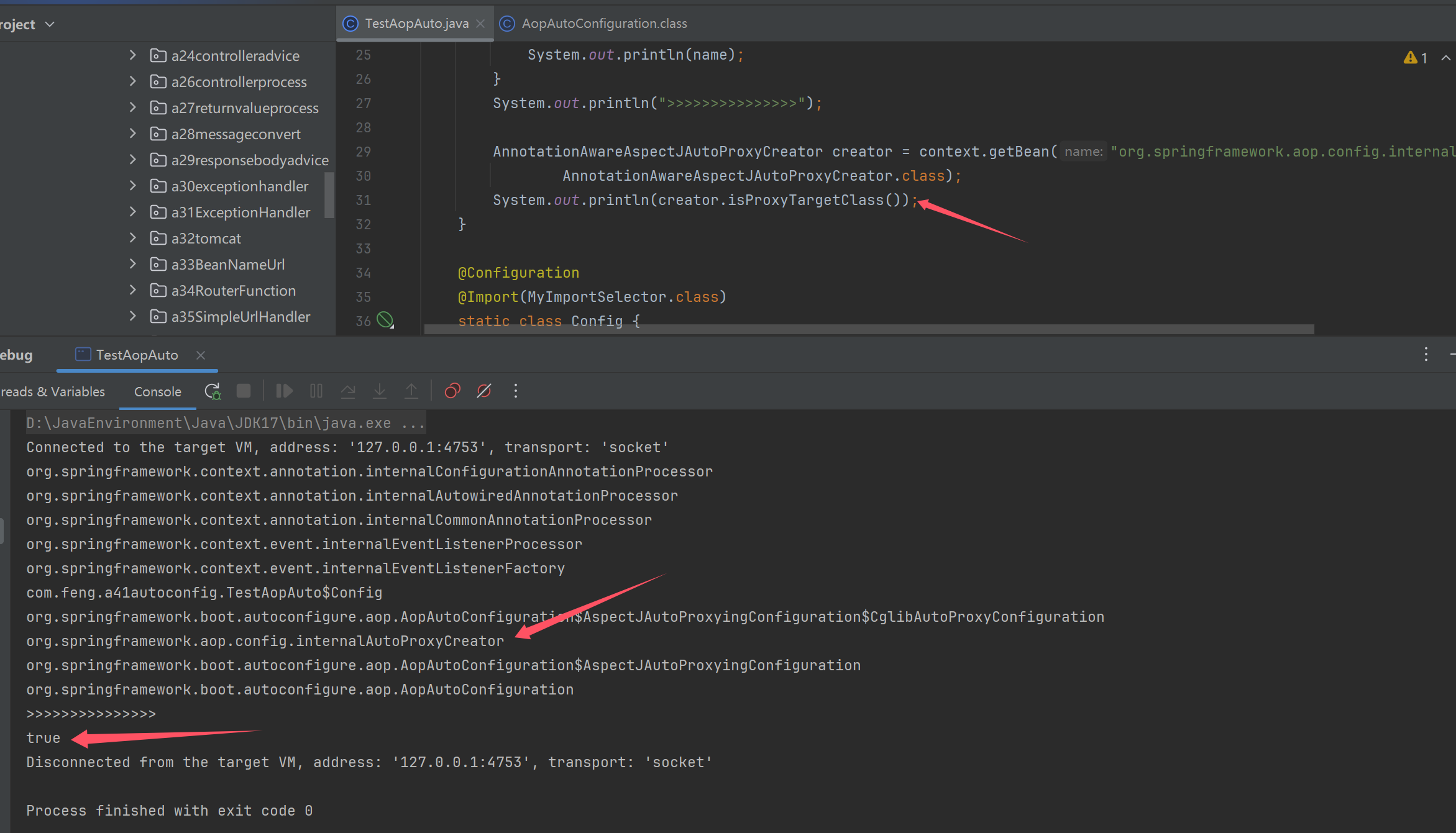Image resolution: width=1456 pixels, height=833 pixels.
Task: Click MyImportSelector.class in the @Import line
Action: 623,297
